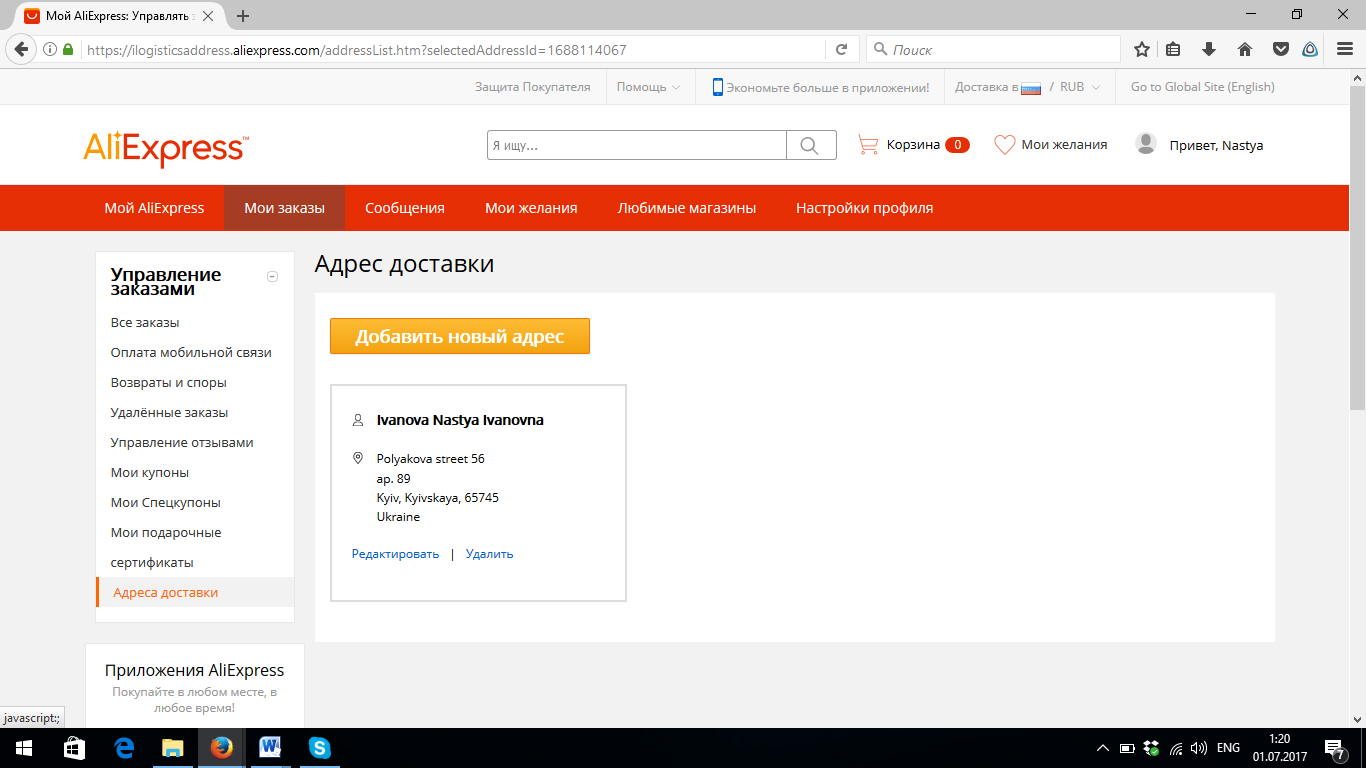1366x768 pixels.
Task: Open File Explorer from taskbar
Action: pyautogui.click(x=173, y=748)
